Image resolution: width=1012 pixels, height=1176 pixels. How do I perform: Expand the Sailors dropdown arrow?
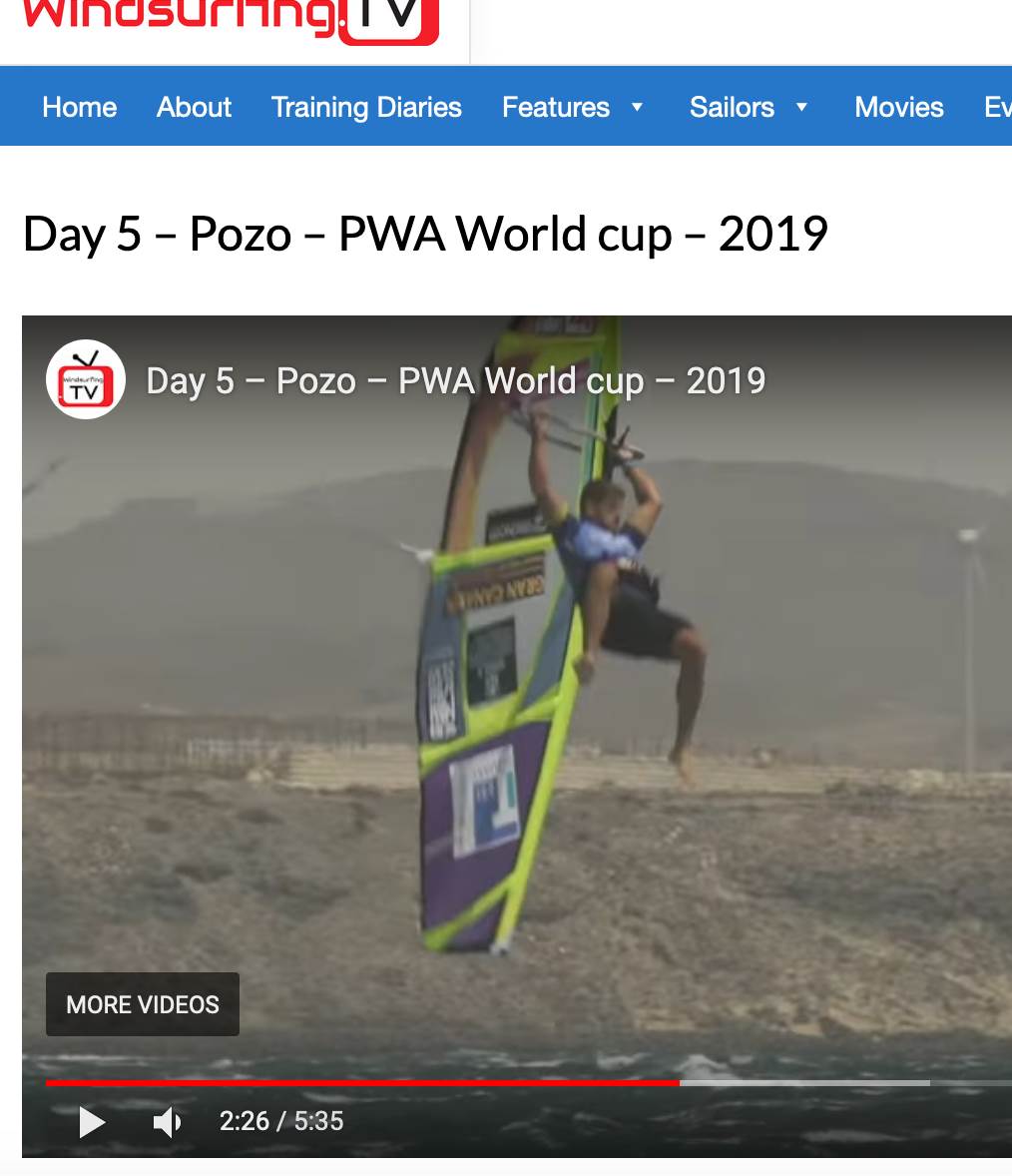801,107
